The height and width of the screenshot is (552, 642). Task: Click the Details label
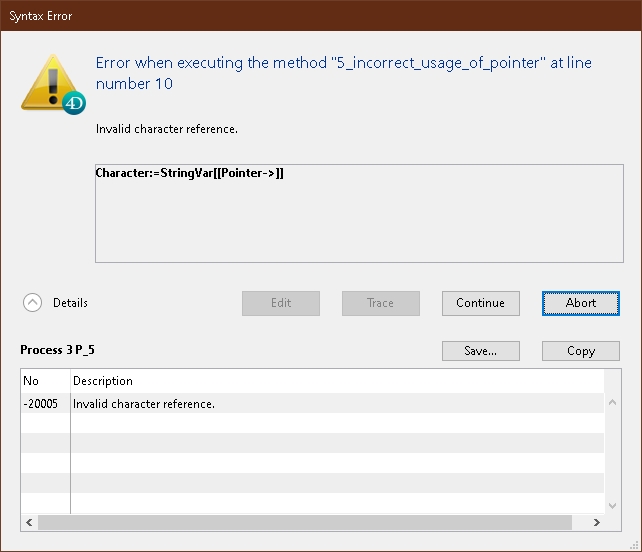(70, 303)
